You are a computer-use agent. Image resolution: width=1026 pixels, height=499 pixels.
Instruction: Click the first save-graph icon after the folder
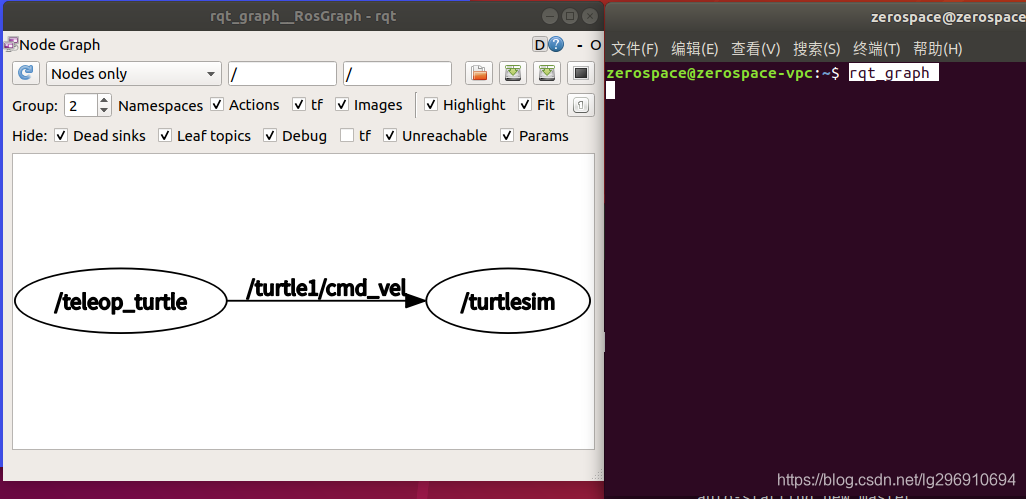coord(513,73)
